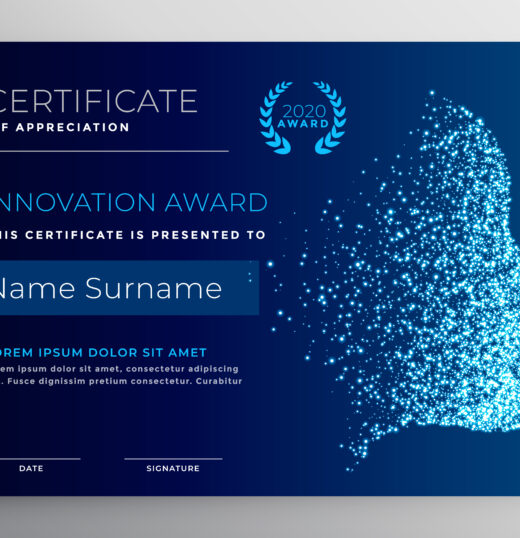
Task: Select the OF APPRECIATION subtitle
Action: [64, 127]
